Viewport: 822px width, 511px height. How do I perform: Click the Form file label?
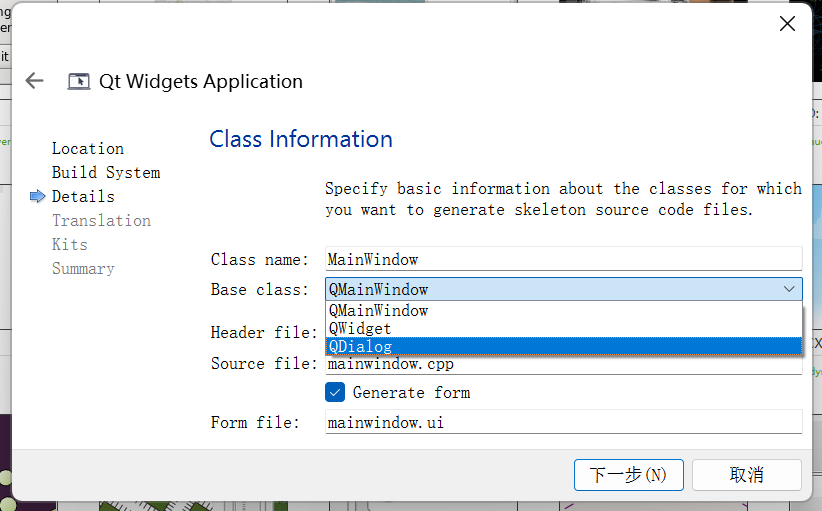tap(255, 422)
